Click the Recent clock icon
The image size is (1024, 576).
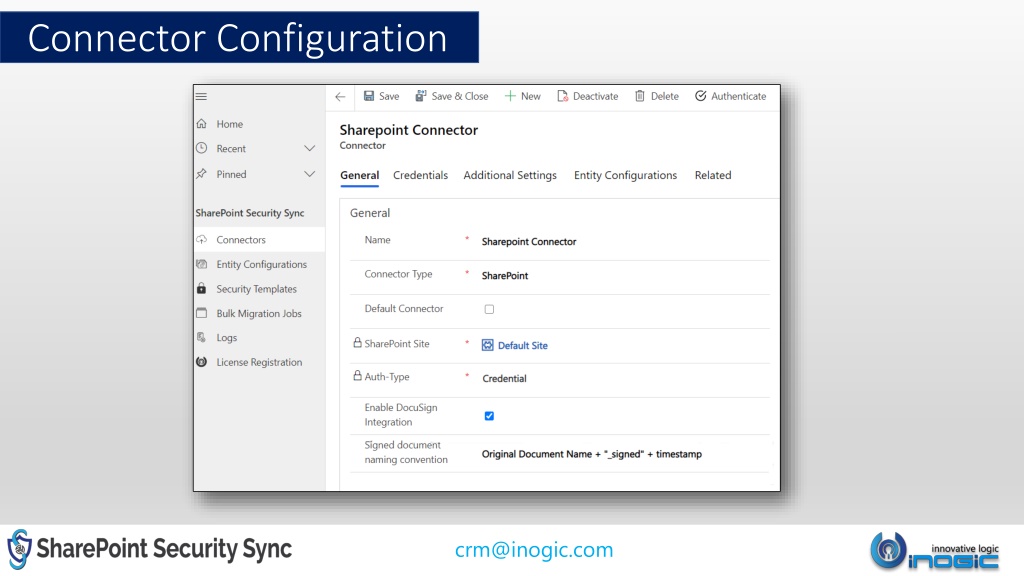(x=202, y=148)
